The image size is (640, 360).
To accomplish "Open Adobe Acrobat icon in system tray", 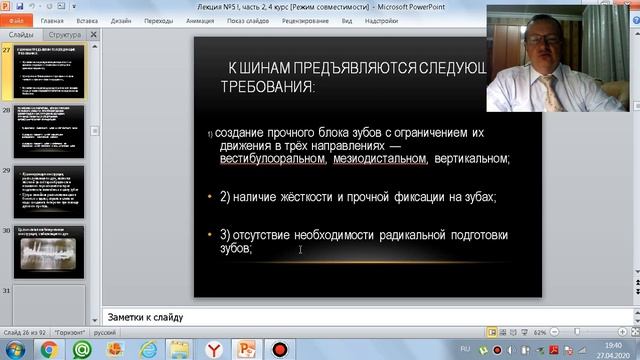I will point(554,350).
